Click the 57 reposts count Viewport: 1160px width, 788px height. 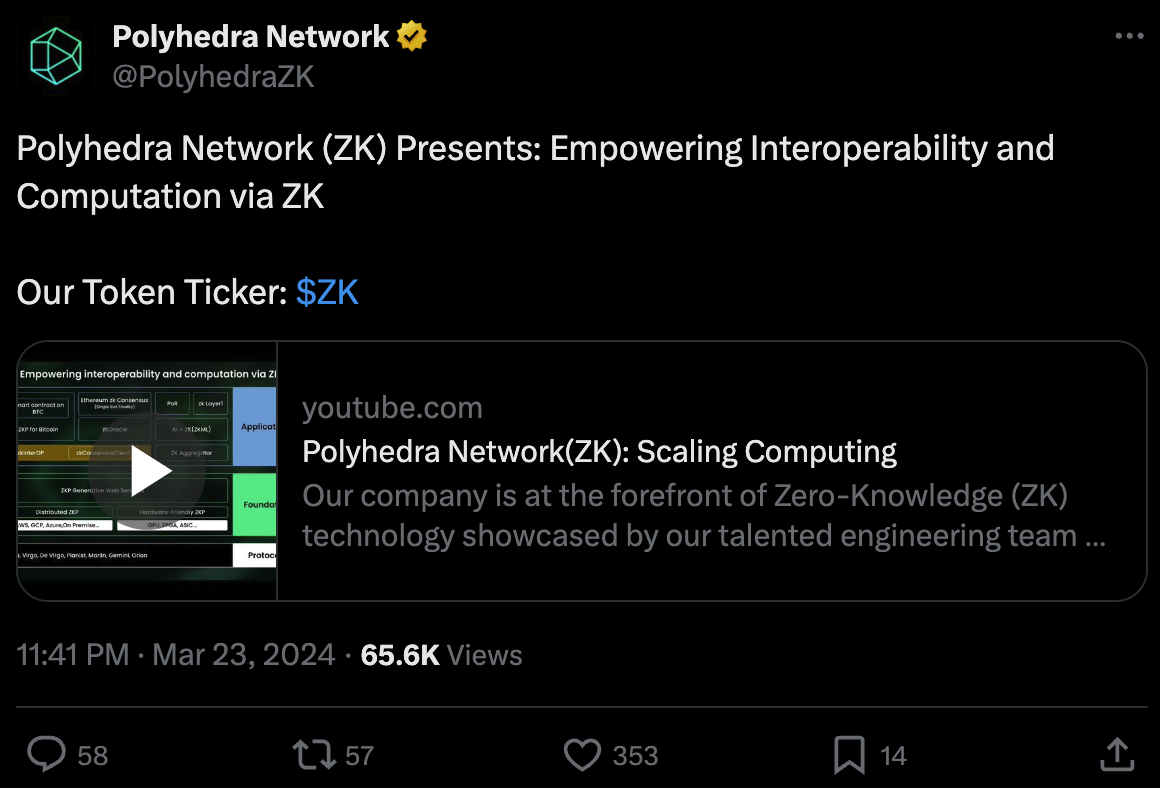359,755
